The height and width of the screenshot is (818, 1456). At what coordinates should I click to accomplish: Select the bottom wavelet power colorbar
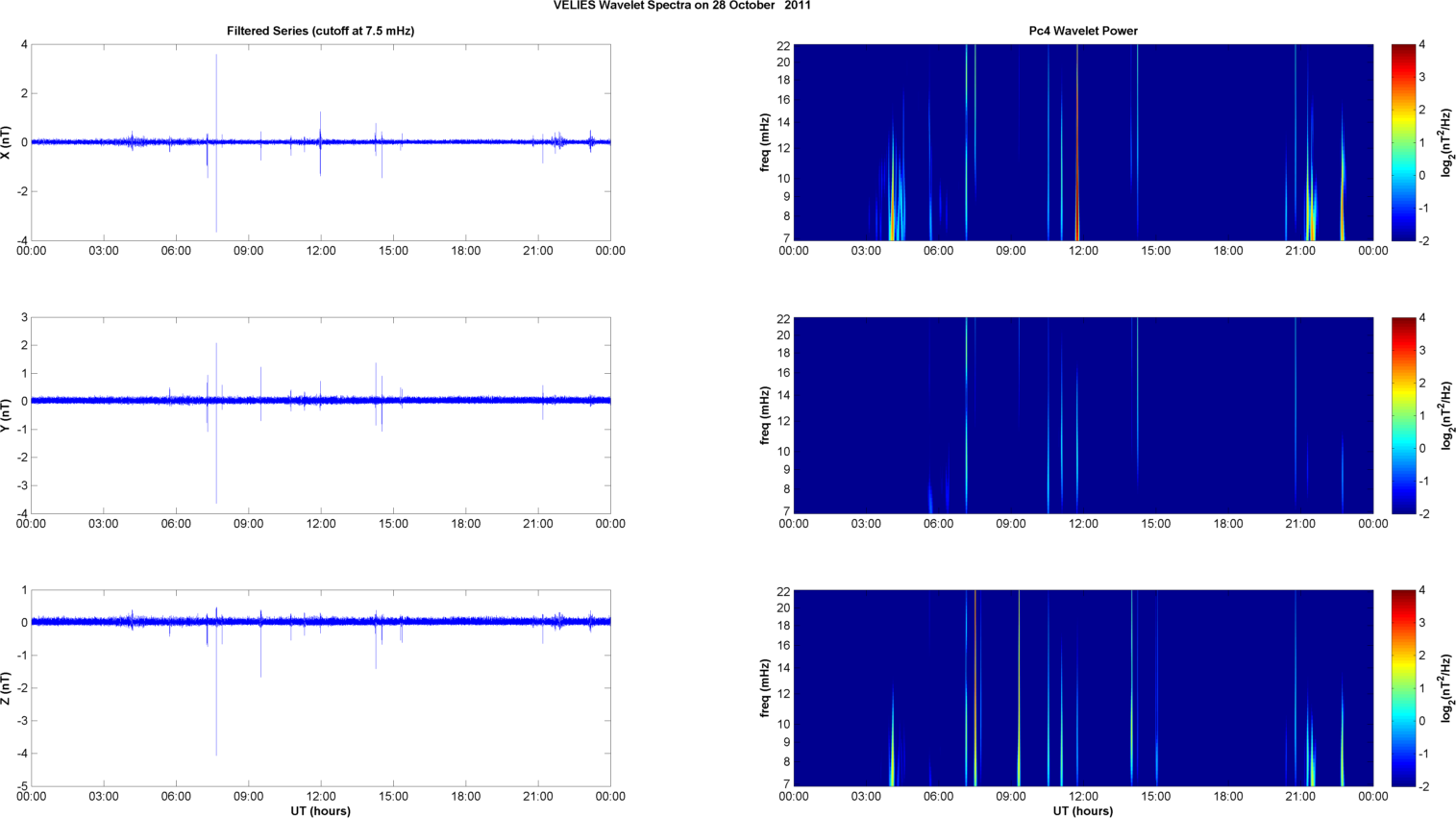pos(1403,688)
